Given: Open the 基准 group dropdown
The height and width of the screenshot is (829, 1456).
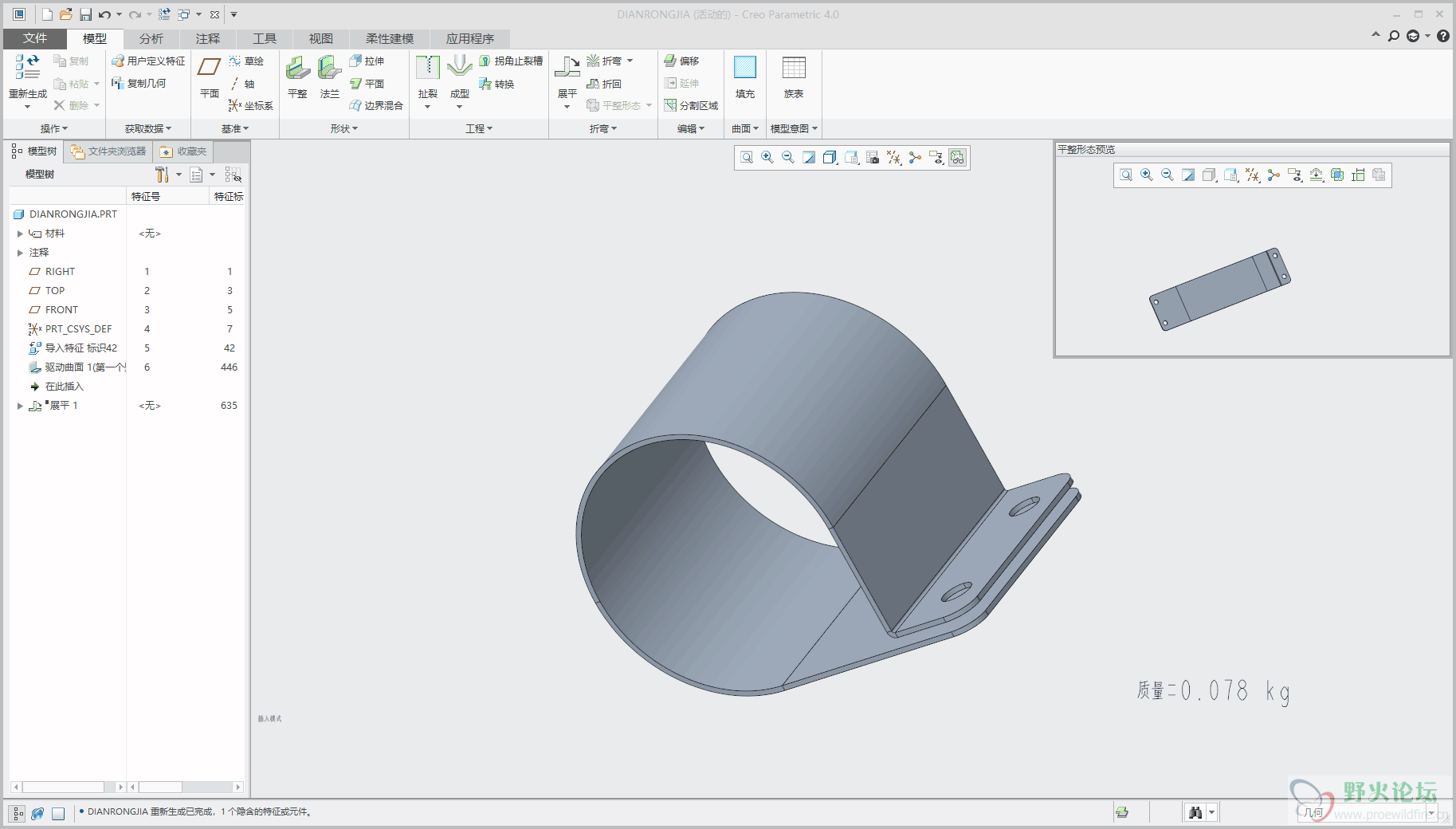Looking at the screenshot, I should pos(235,128).
